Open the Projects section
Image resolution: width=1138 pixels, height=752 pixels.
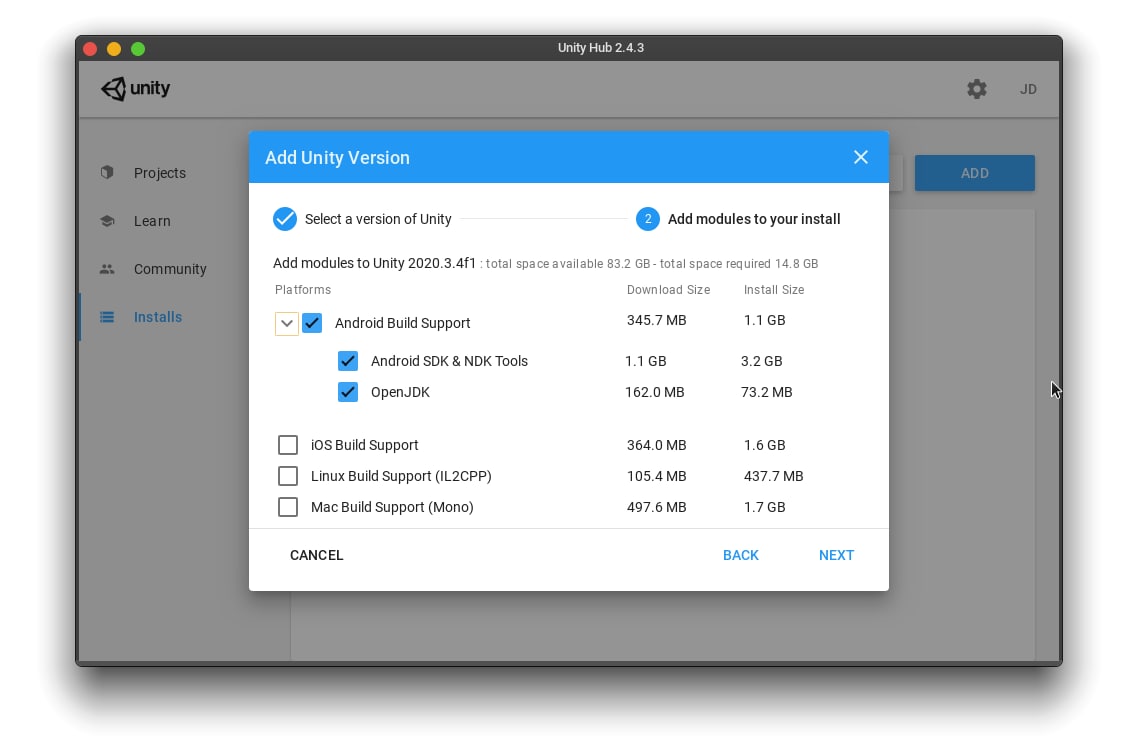point(160,173)
